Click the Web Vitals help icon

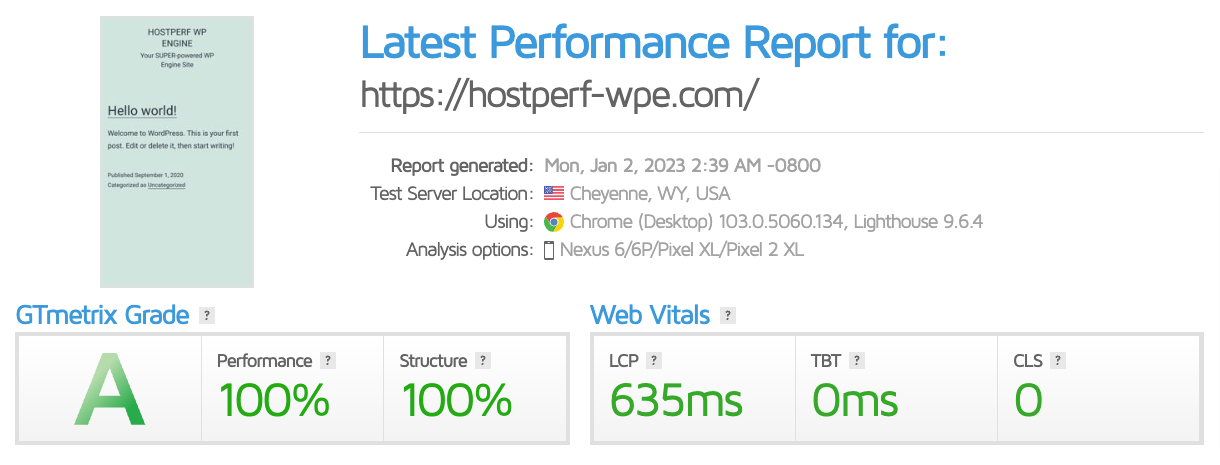click(x=728, y=316)
